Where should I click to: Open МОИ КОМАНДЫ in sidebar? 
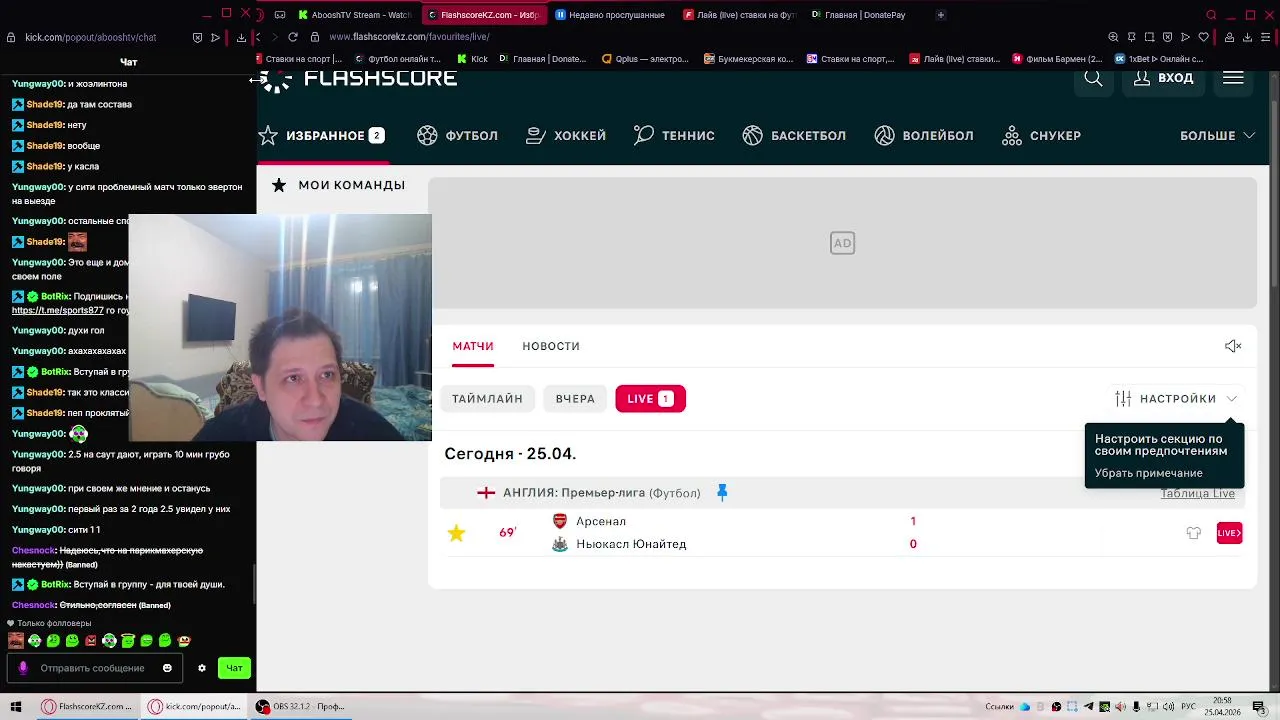[x=338, y=185]
